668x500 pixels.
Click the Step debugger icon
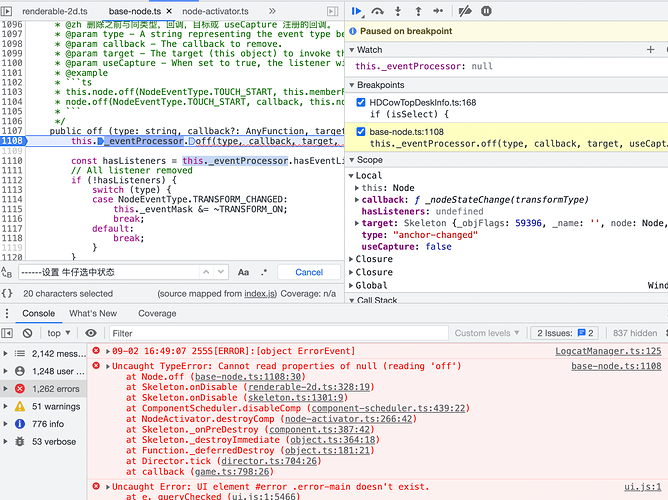pos(438,11)
